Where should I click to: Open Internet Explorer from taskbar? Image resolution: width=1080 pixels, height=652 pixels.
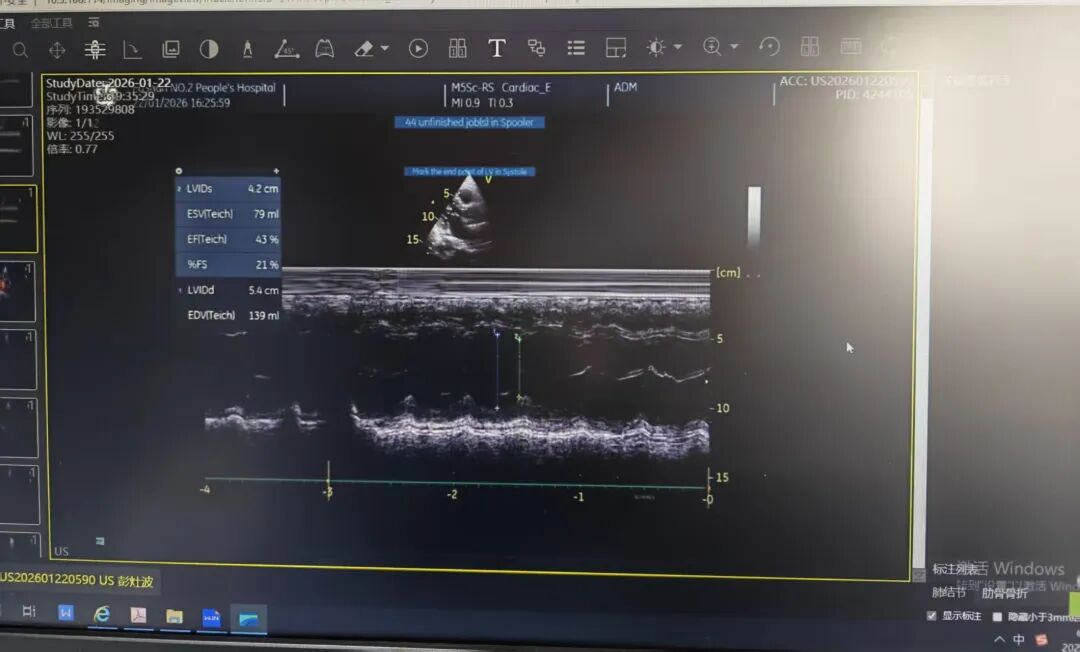click(x=102, y=614)
